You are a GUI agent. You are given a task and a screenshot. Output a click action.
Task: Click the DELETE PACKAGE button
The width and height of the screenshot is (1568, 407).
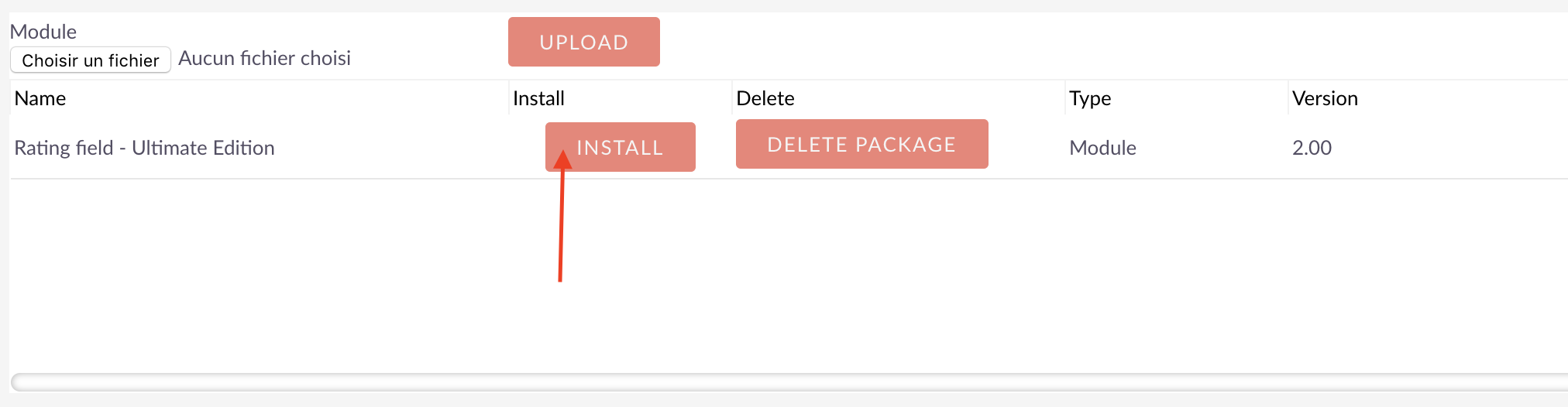(862, 144)
